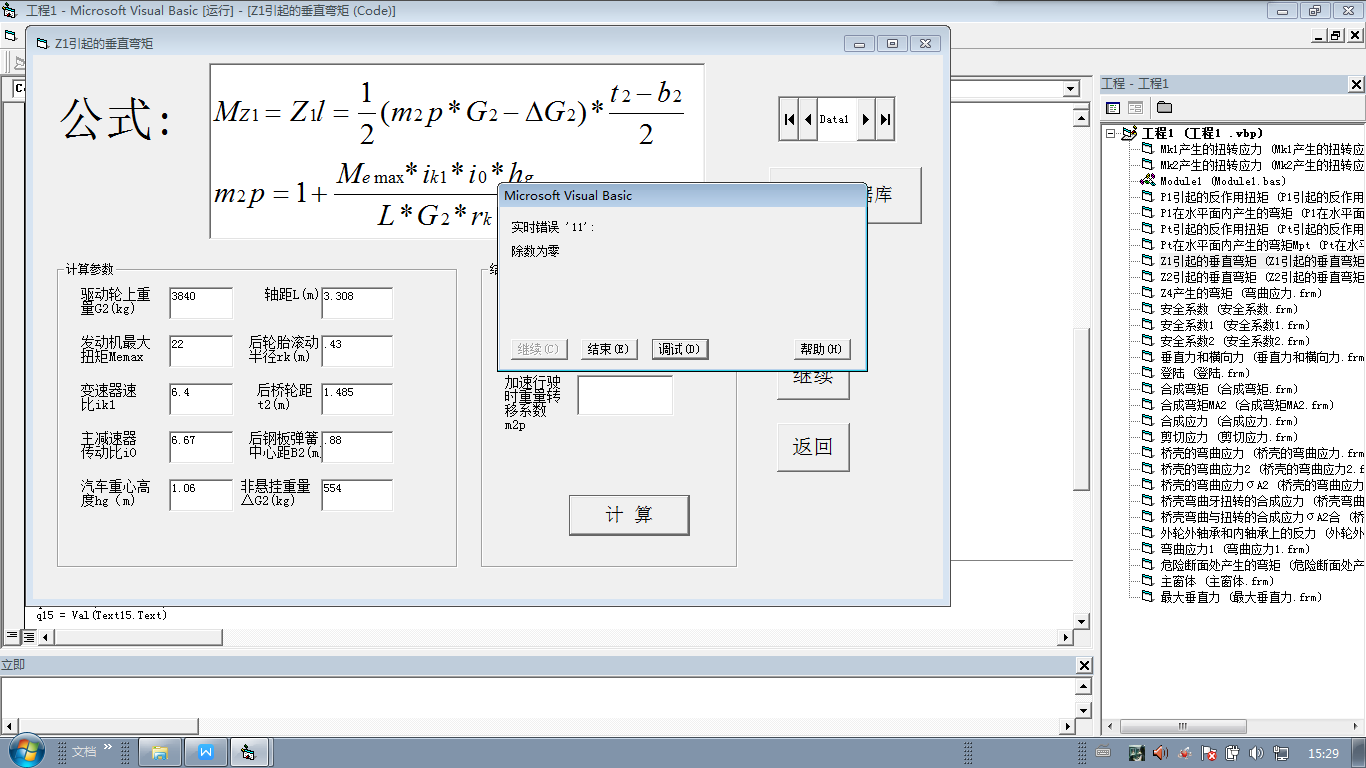
Task: Click the 轴距L field showing 3.308
Action: 357,303
